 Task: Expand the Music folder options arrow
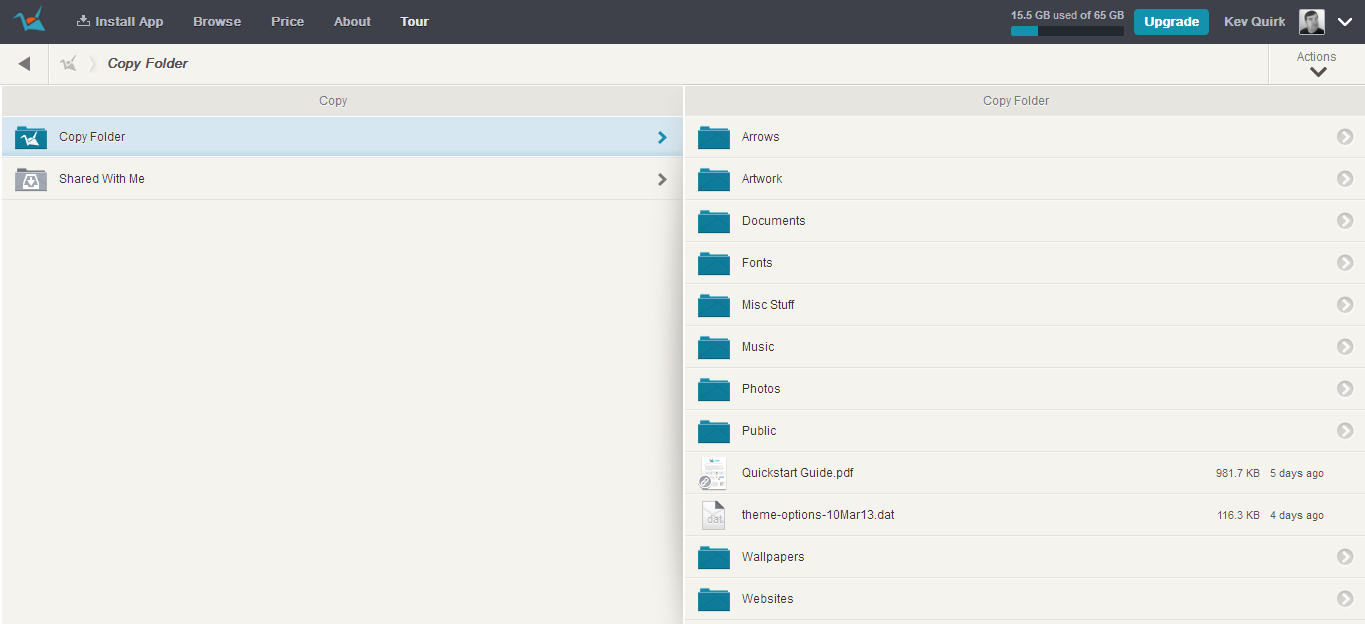click(x=1344, y=346)
